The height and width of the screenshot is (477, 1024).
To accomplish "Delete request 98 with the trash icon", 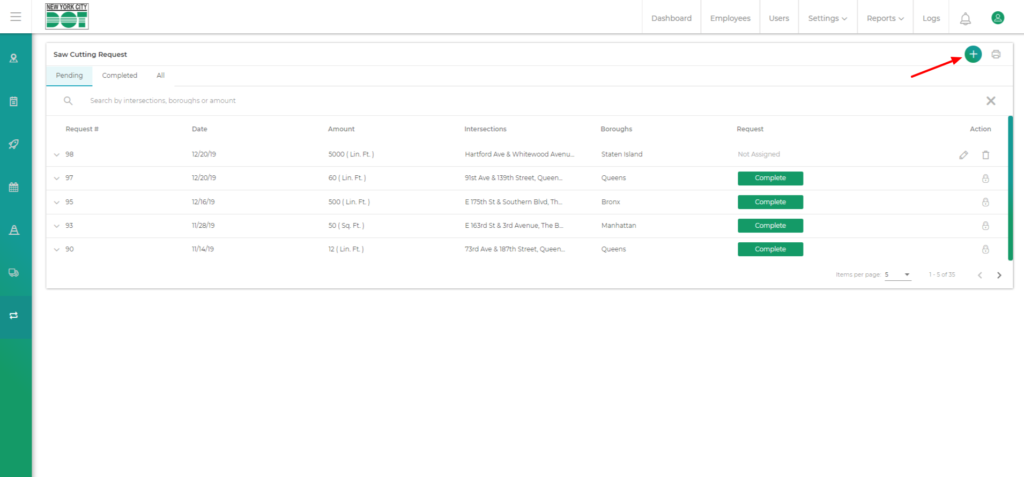I will (x=985, y=155).
